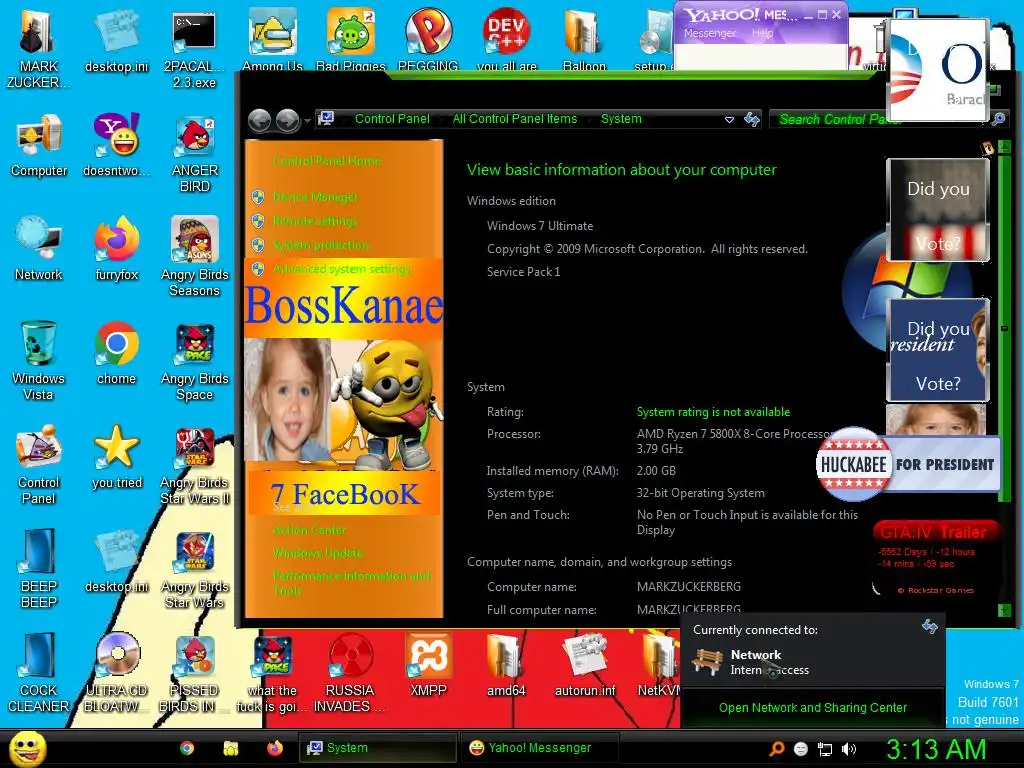Go forward in Control Panel window
This screenshot has width=1024, height=768.
[x=287, y=120]
